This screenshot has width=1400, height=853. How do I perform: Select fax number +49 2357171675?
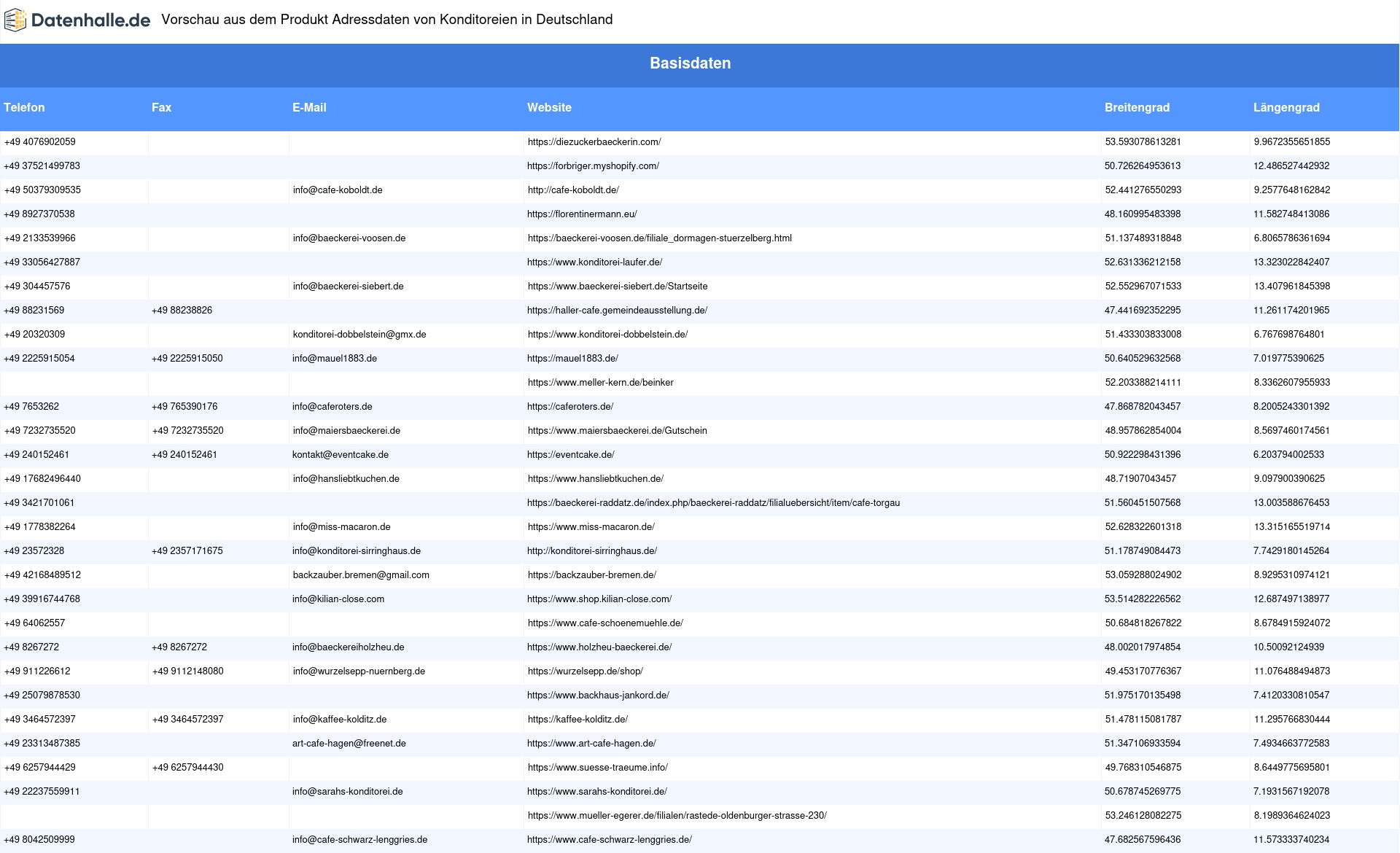click(187, 551)
